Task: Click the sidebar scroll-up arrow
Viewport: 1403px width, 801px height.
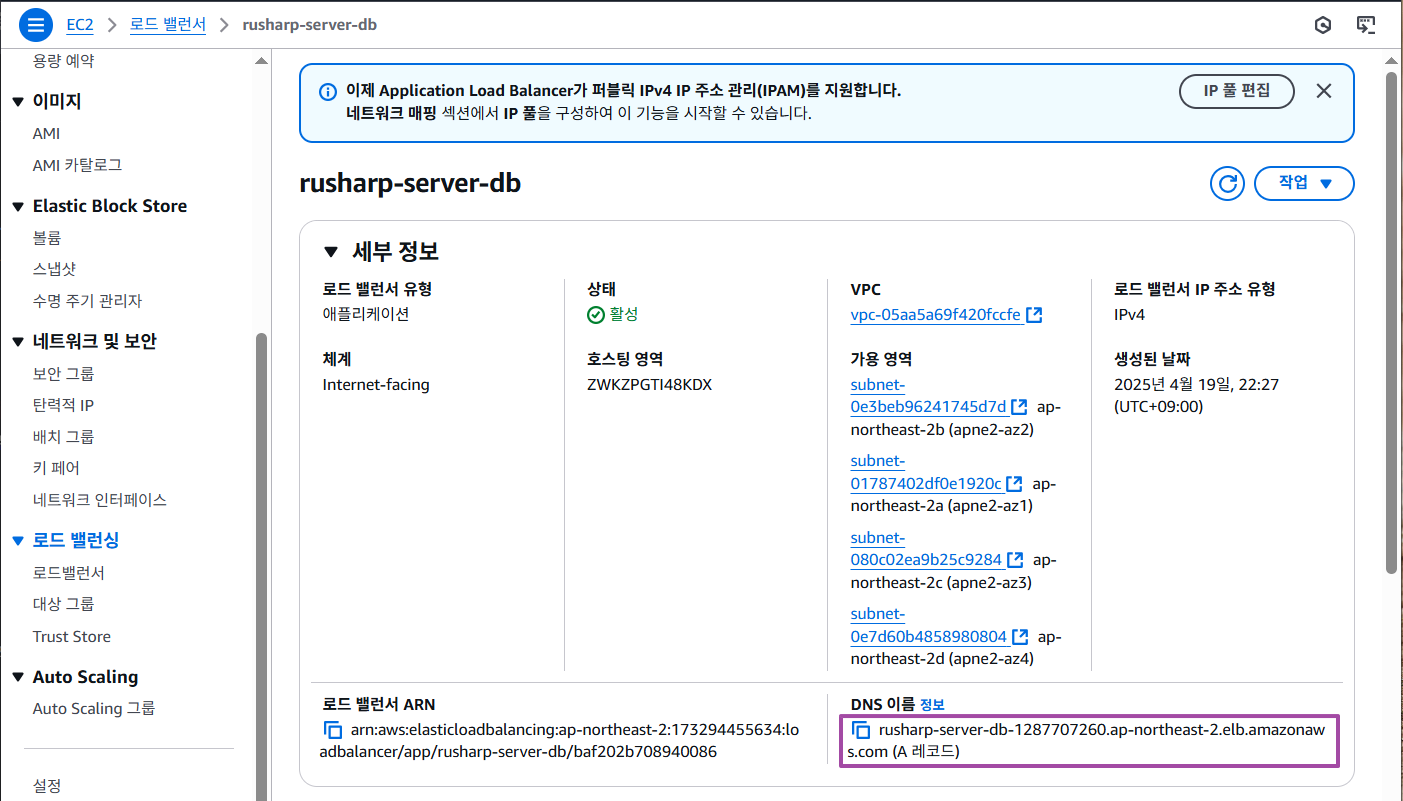Action: 261,61
